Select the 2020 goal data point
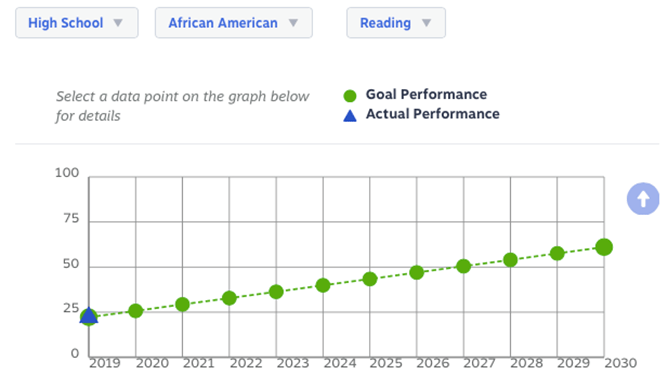The image size is (668, 388). (135, 311)
